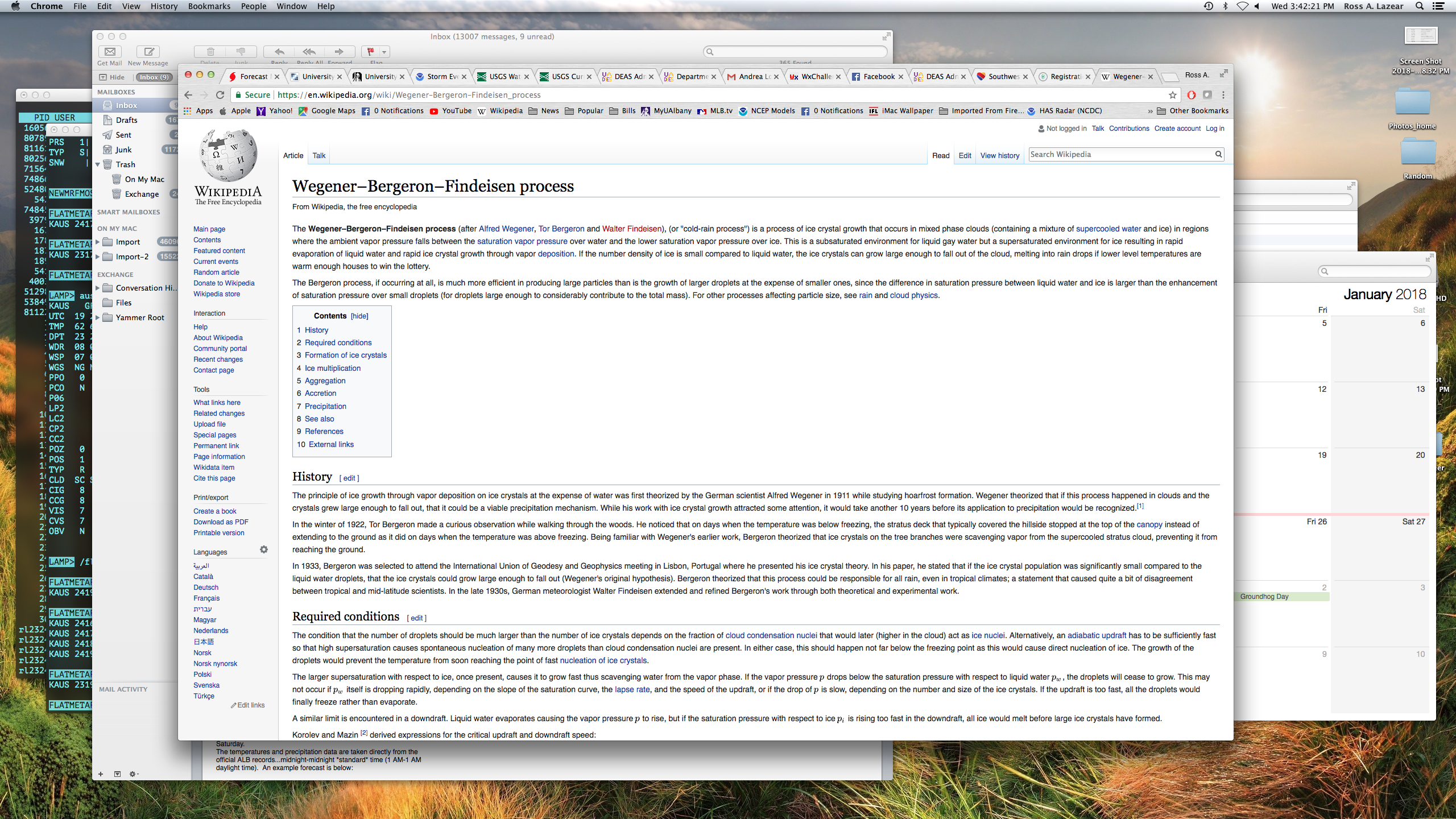Switch to the WxChallenge Chrome tab
Image resolution: width=1456 pixels, height=819 pixels.
[x=816, y=76]
